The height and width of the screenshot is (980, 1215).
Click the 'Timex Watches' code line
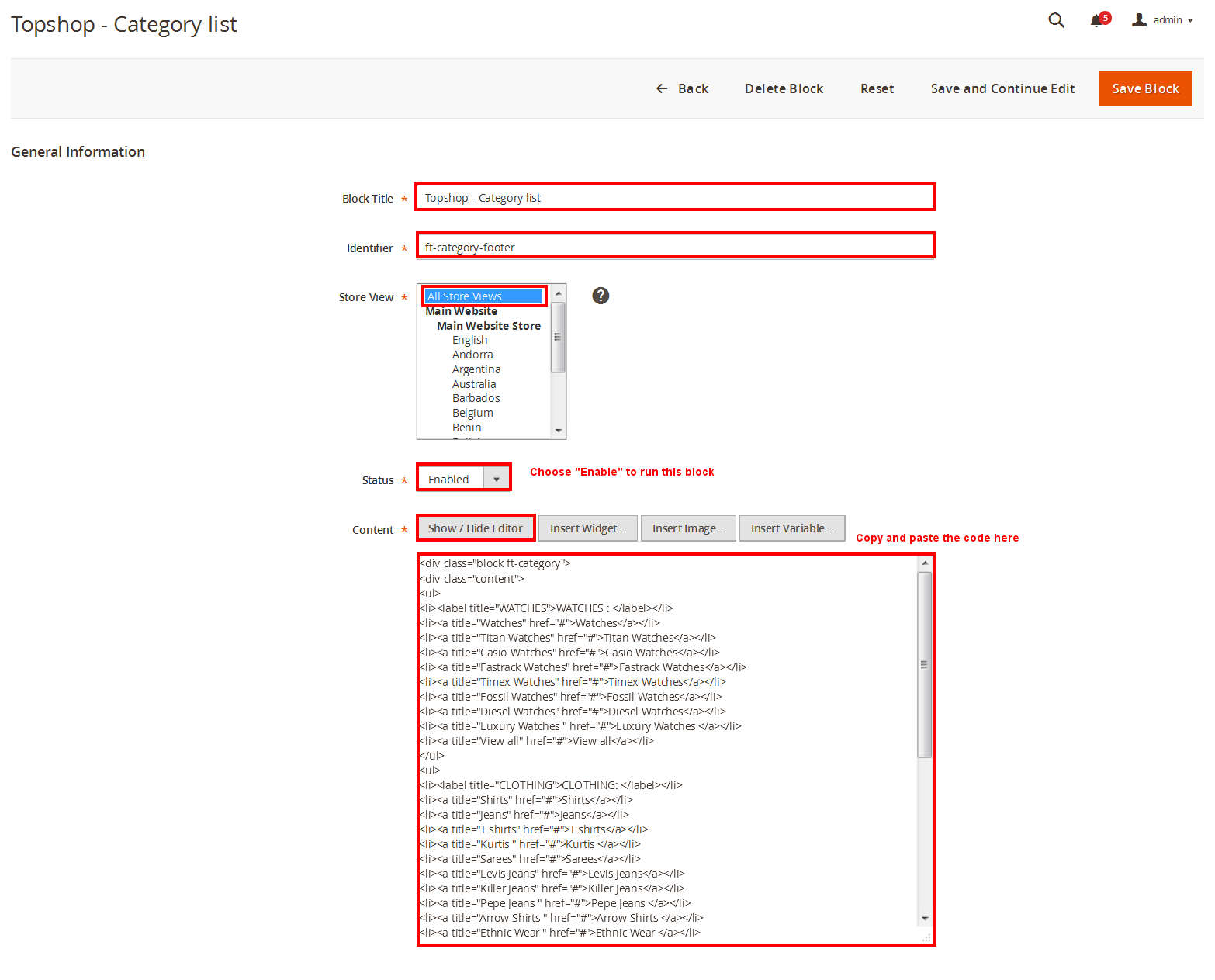pyautogui.click(x=573, y=682)
